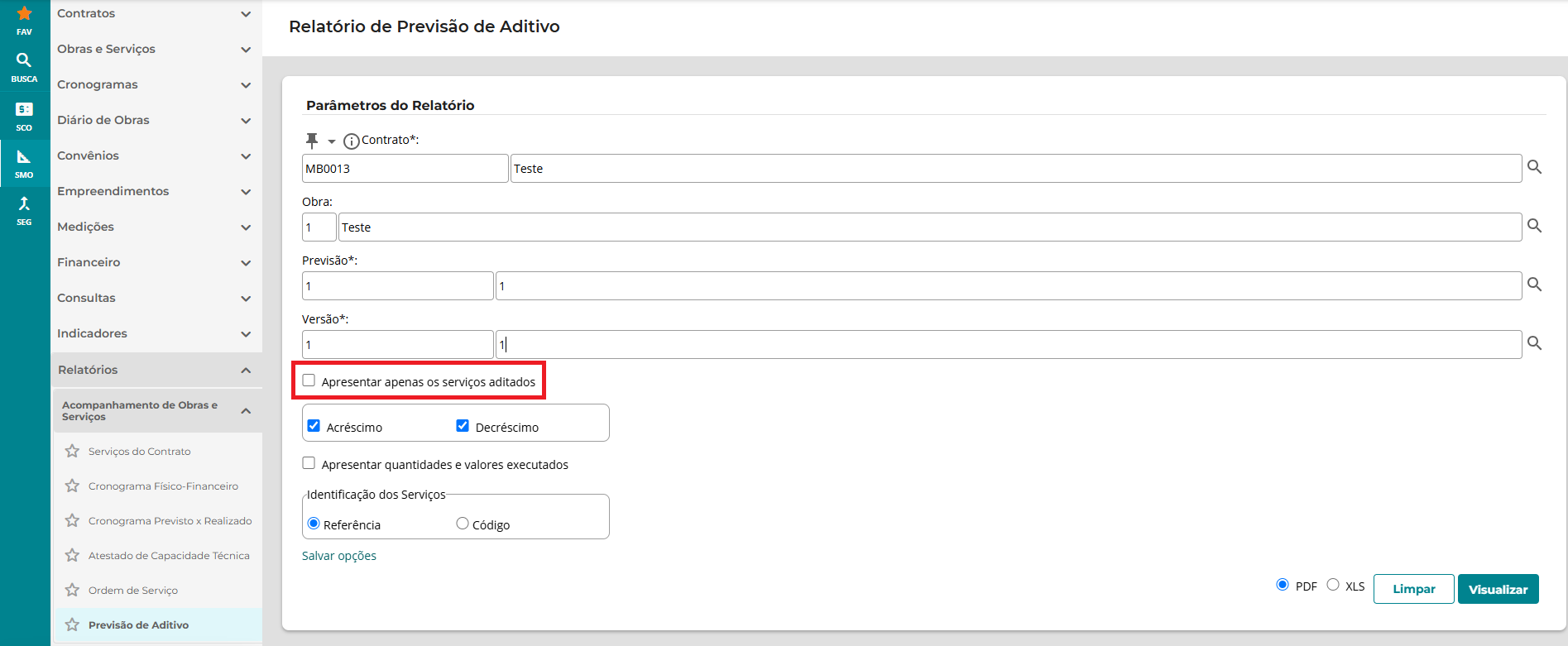
Task: Enable Apresentar apenas os serviços aditados
Action: (309, 380)
